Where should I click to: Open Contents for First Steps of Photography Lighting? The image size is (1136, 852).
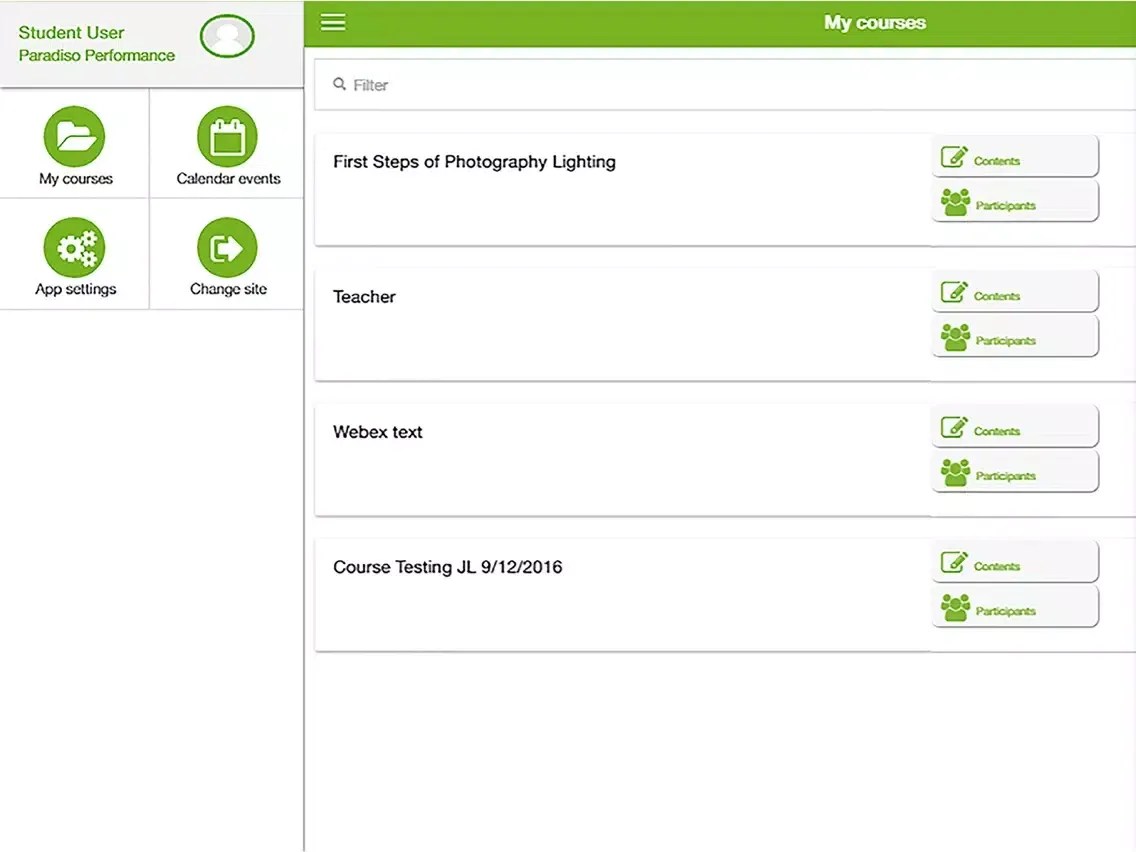(x=1015, y=156)
